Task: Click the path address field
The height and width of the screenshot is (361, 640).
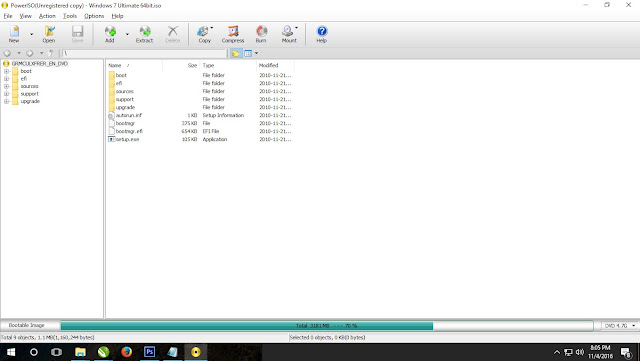Action: click(144, 53)
